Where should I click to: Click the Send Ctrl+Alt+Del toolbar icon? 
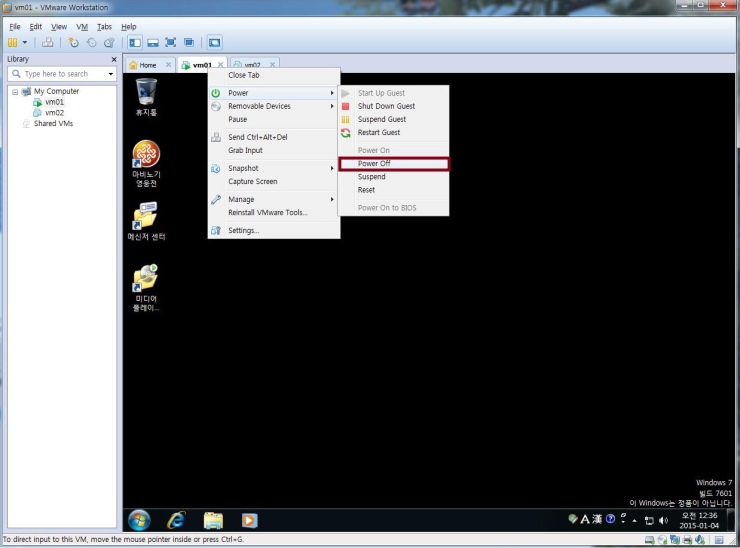click(x=47, y=42)
